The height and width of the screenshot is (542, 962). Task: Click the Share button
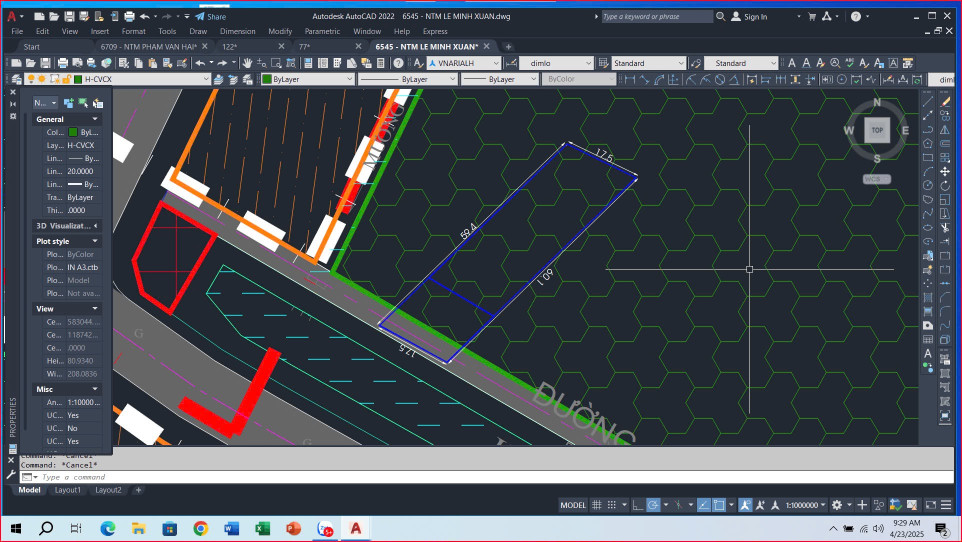(x=211, y=17)
